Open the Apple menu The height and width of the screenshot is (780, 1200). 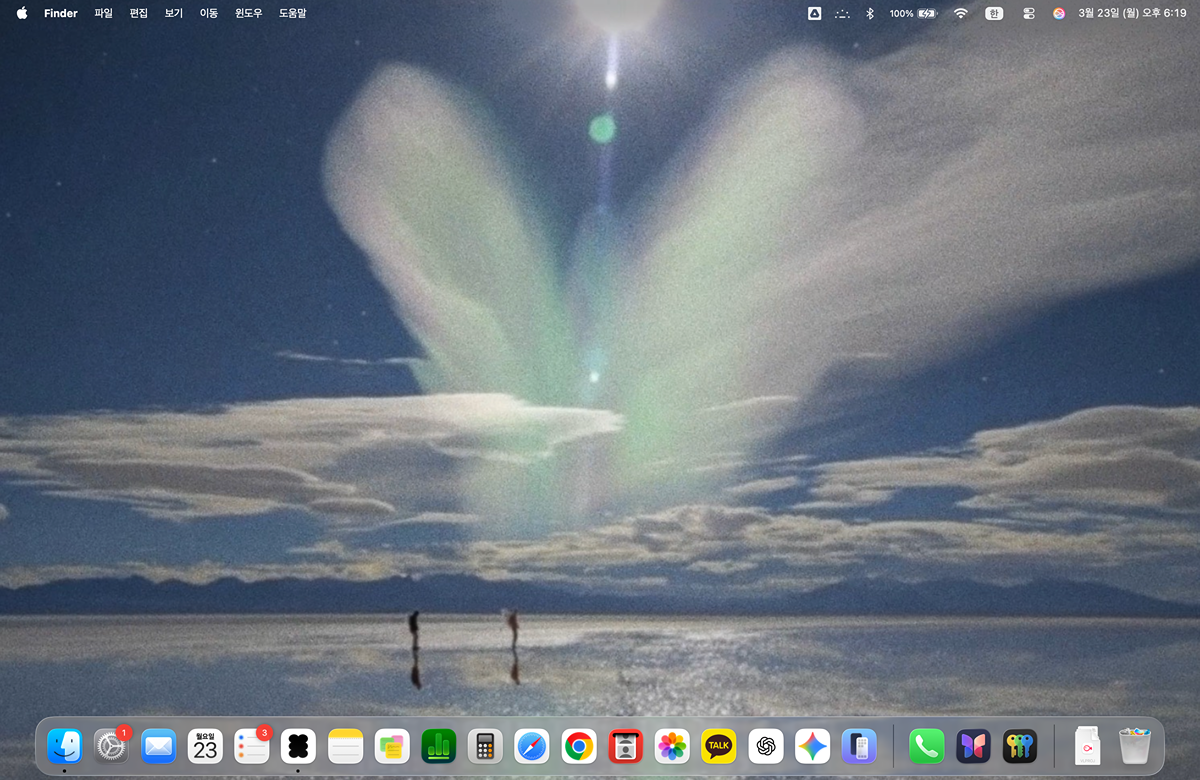click(x=22, y=13)
